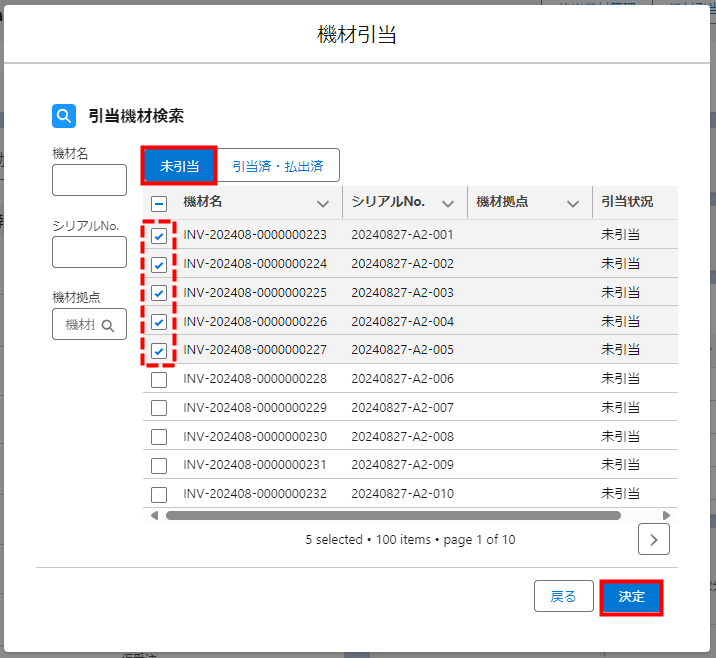
Task: Switch to the 引当済・払出済 tab
Action: click(x=278, y=165)
